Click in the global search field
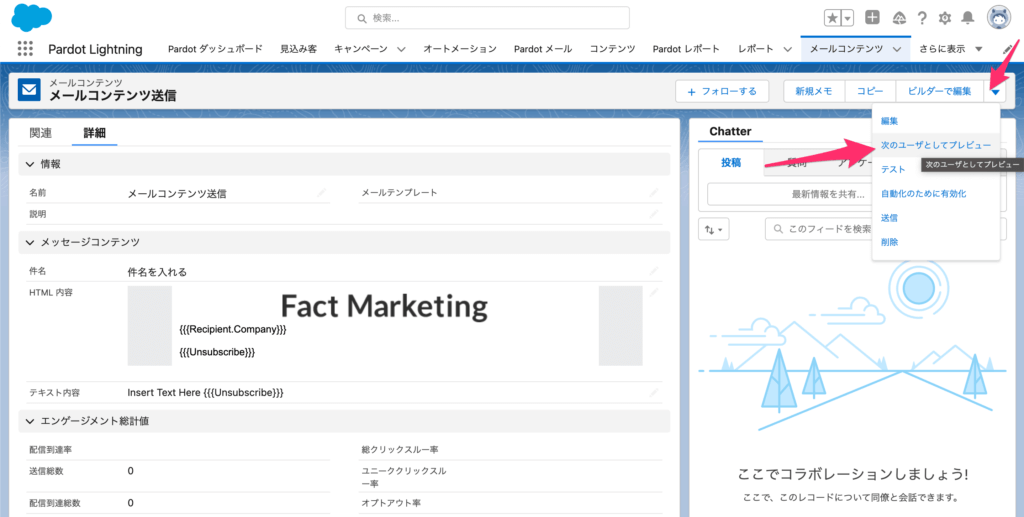The height and width of the screenshot is (517, 1024). click(x=487, y=18)
